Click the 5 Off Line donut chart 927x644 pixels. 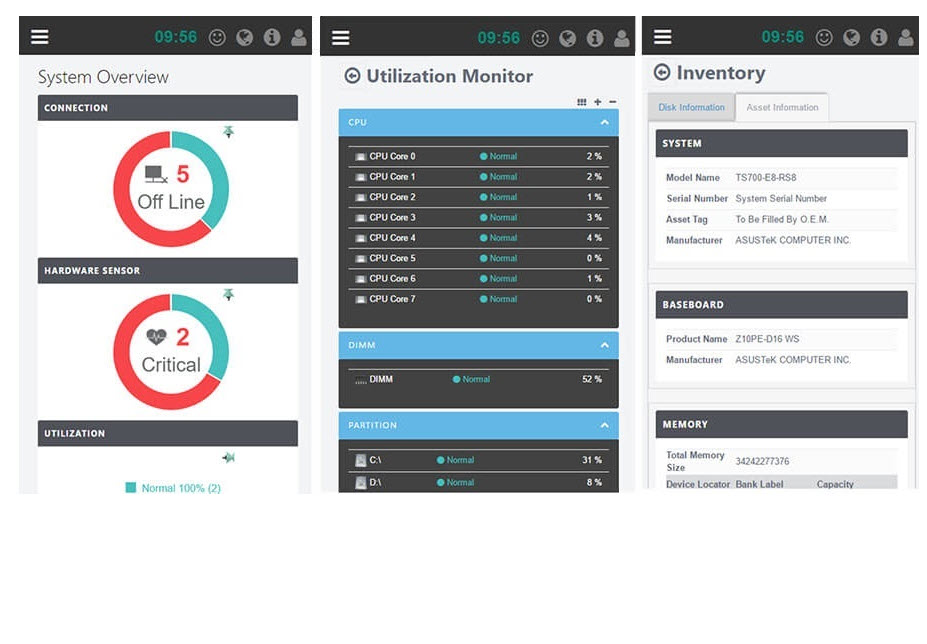pyautogui.click(x=171, y=189)
